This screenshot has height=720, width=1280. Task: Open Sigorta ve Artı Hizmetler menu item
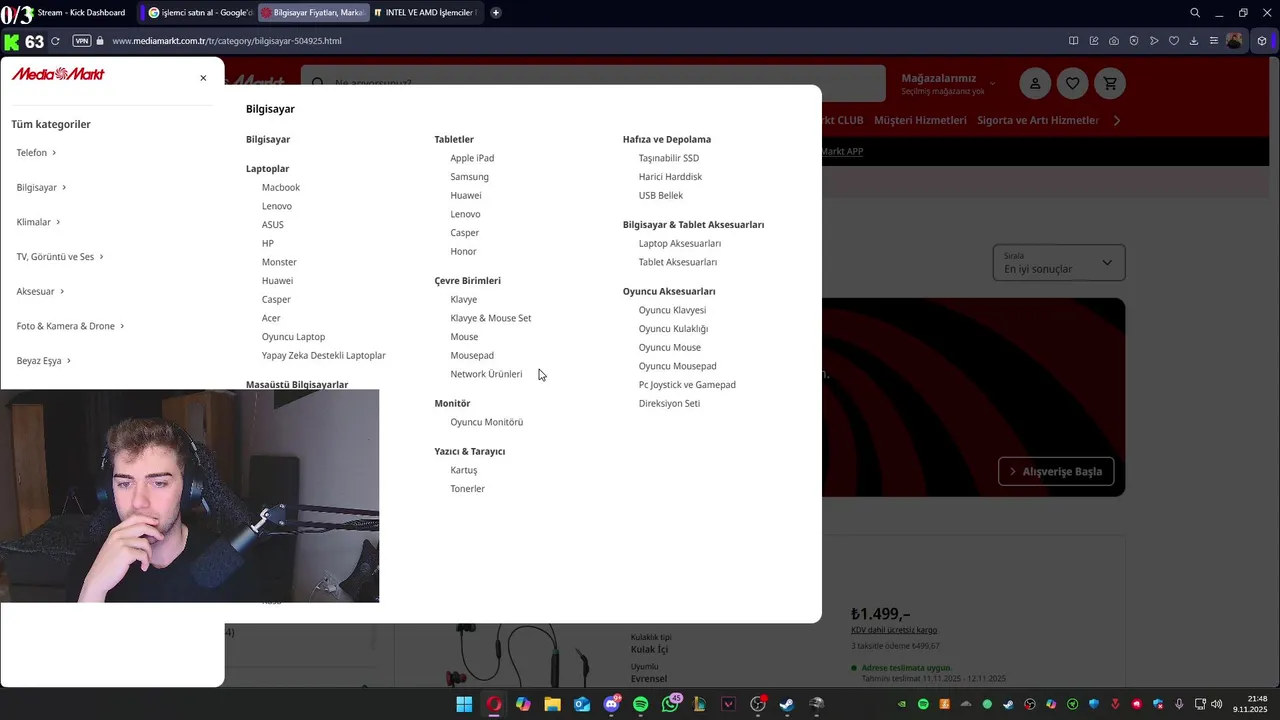1038,121
